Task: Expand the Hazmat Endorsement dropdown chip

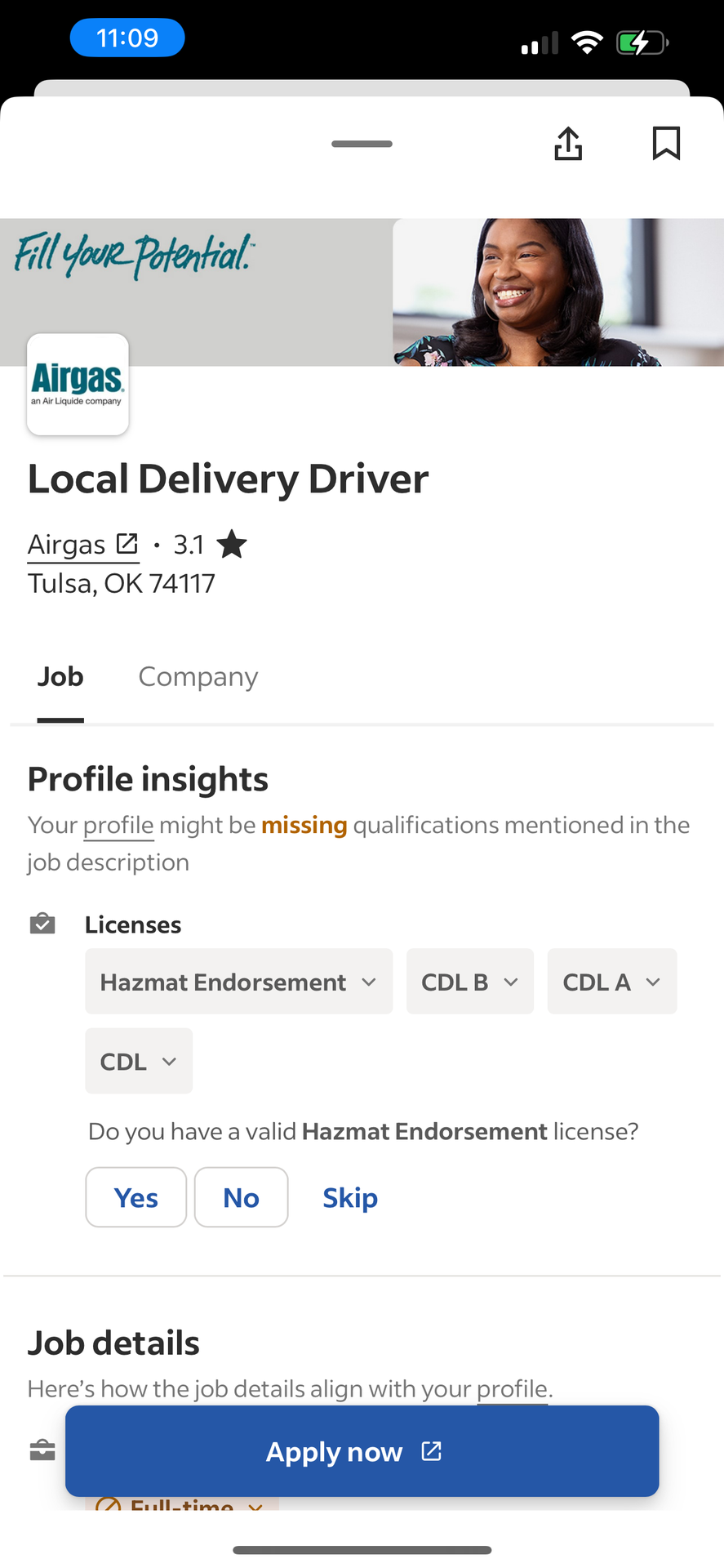Action: point(238,982)
